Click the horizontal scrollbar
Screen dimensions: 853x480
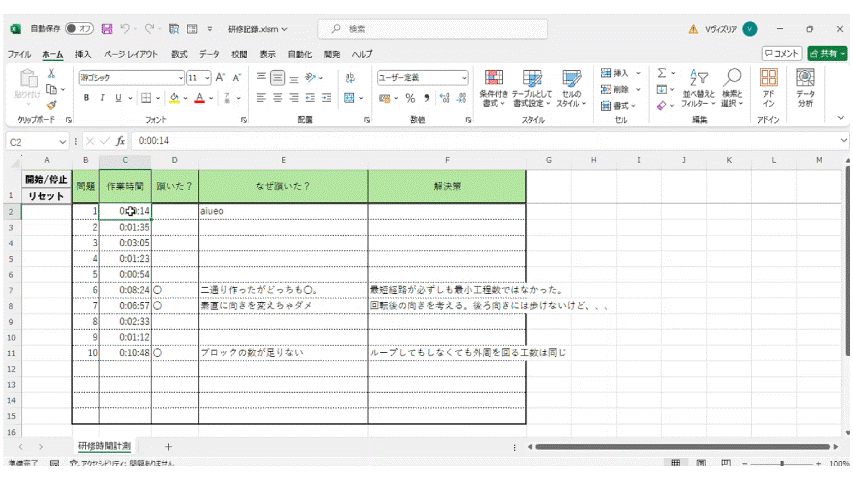[683, 447]
